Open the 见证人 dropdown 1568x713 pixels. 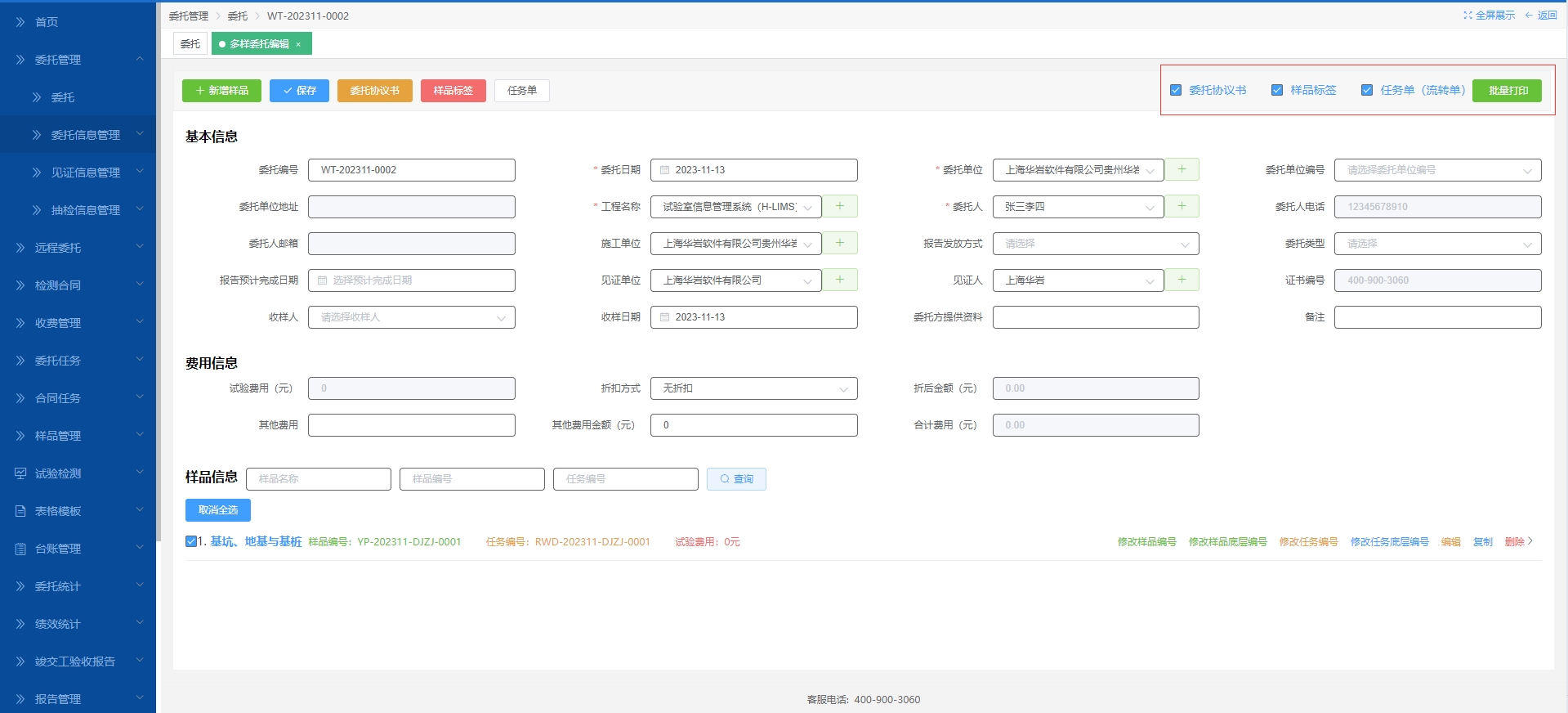1079,280
